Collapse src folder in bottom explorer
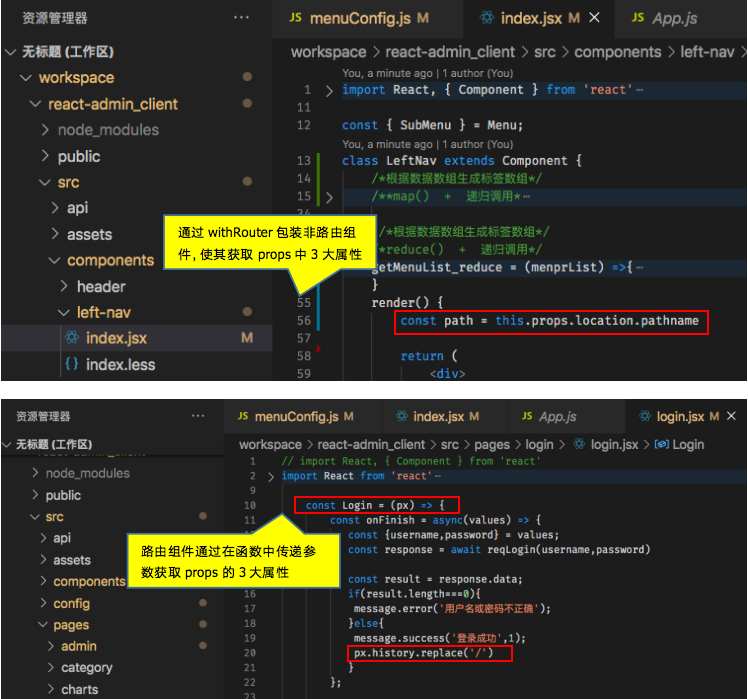 click(x=35, y=517)
